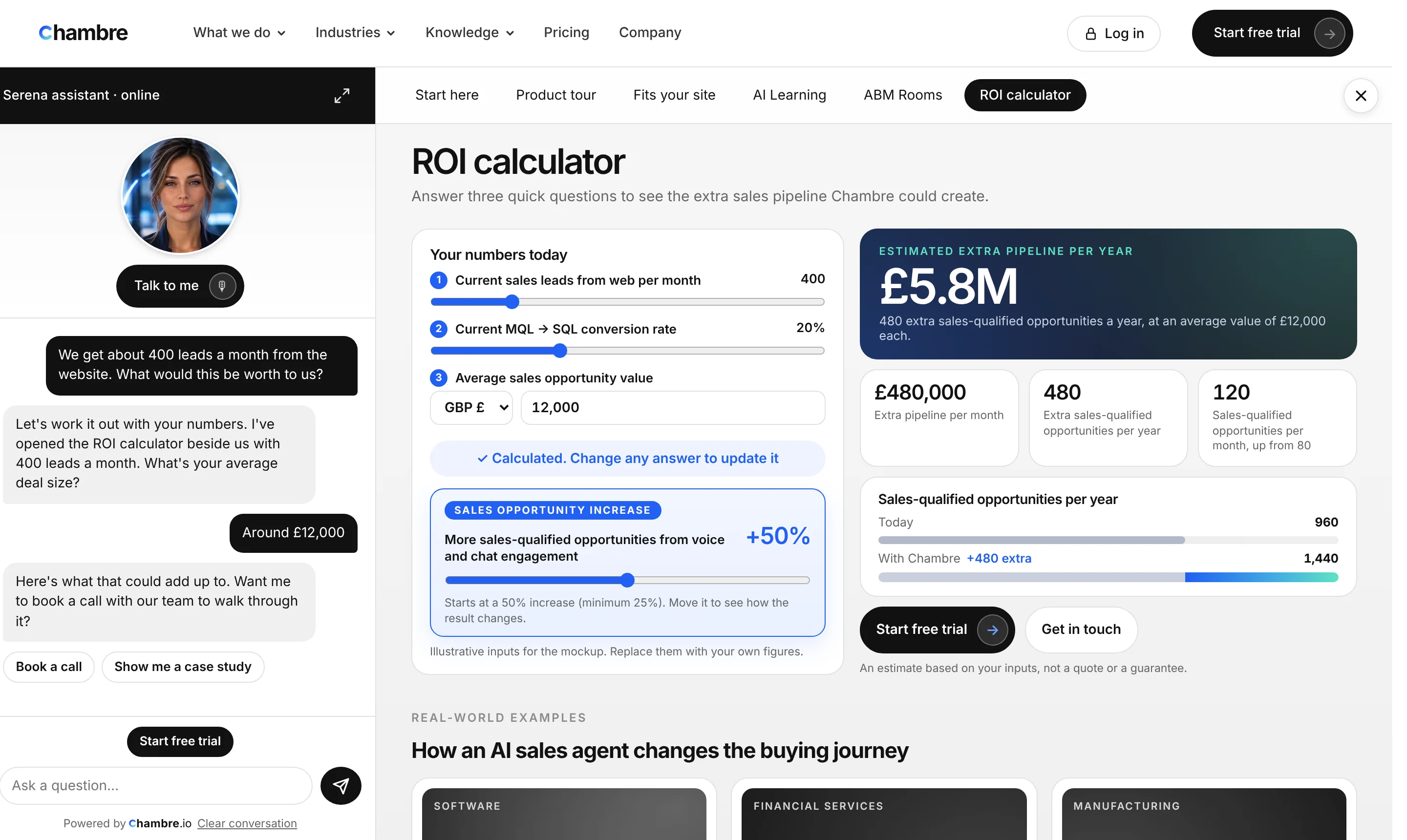Click the Log in button
1407x840 pixels.
(1113, 33)
